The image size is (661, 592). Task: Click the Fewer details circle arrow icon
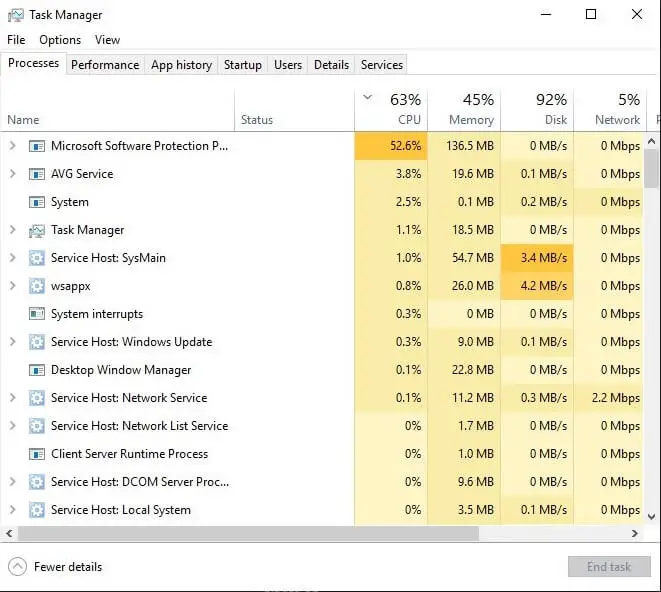pos(17,567)
